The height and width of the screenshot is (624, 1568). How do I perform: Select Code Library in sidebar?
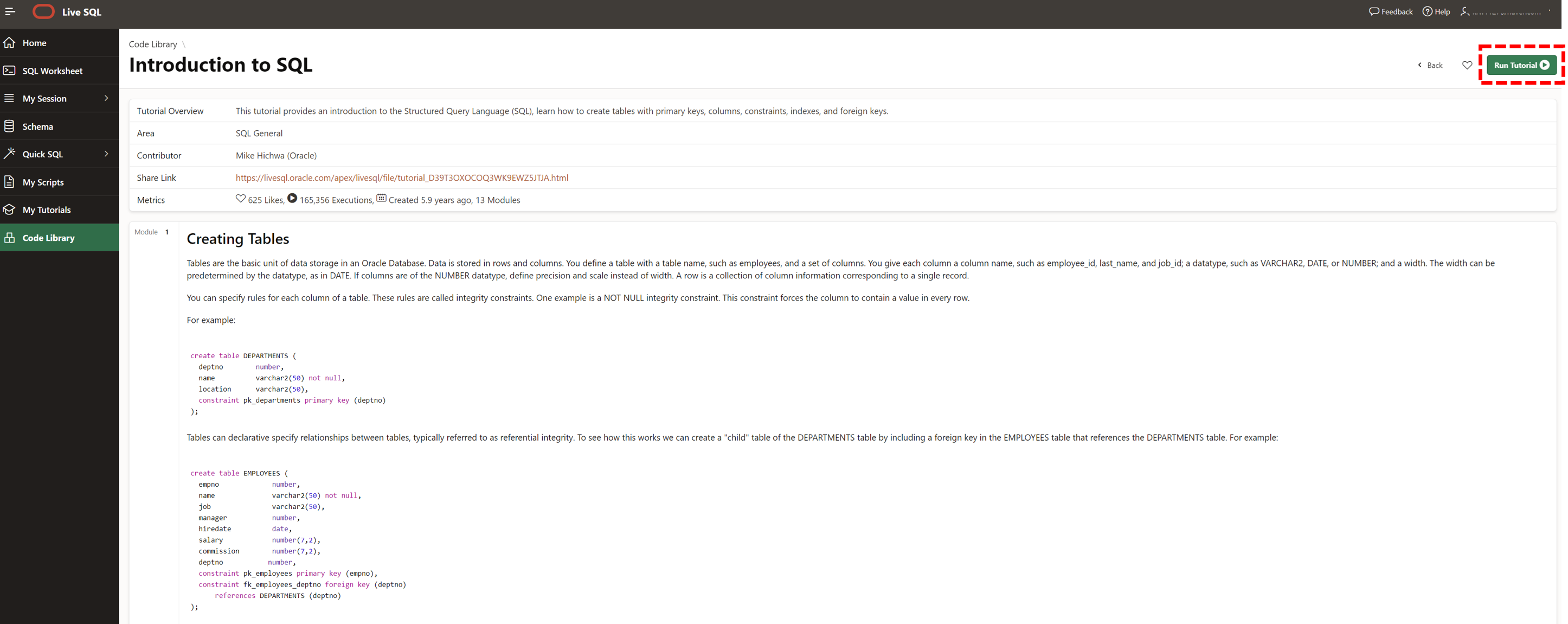coord(48,238)
